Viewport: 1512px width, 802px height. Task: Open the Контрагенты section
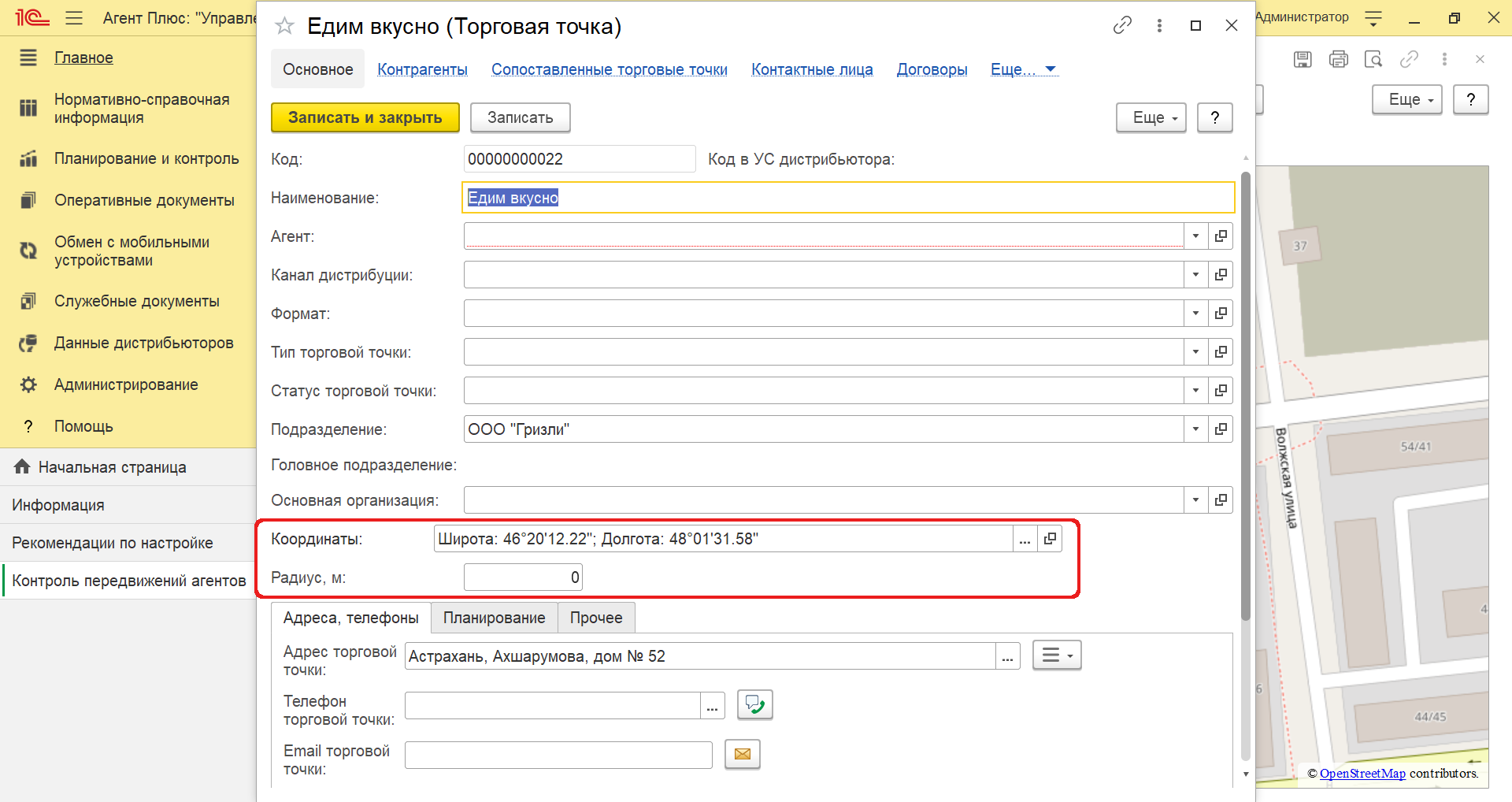coord(422,69)
